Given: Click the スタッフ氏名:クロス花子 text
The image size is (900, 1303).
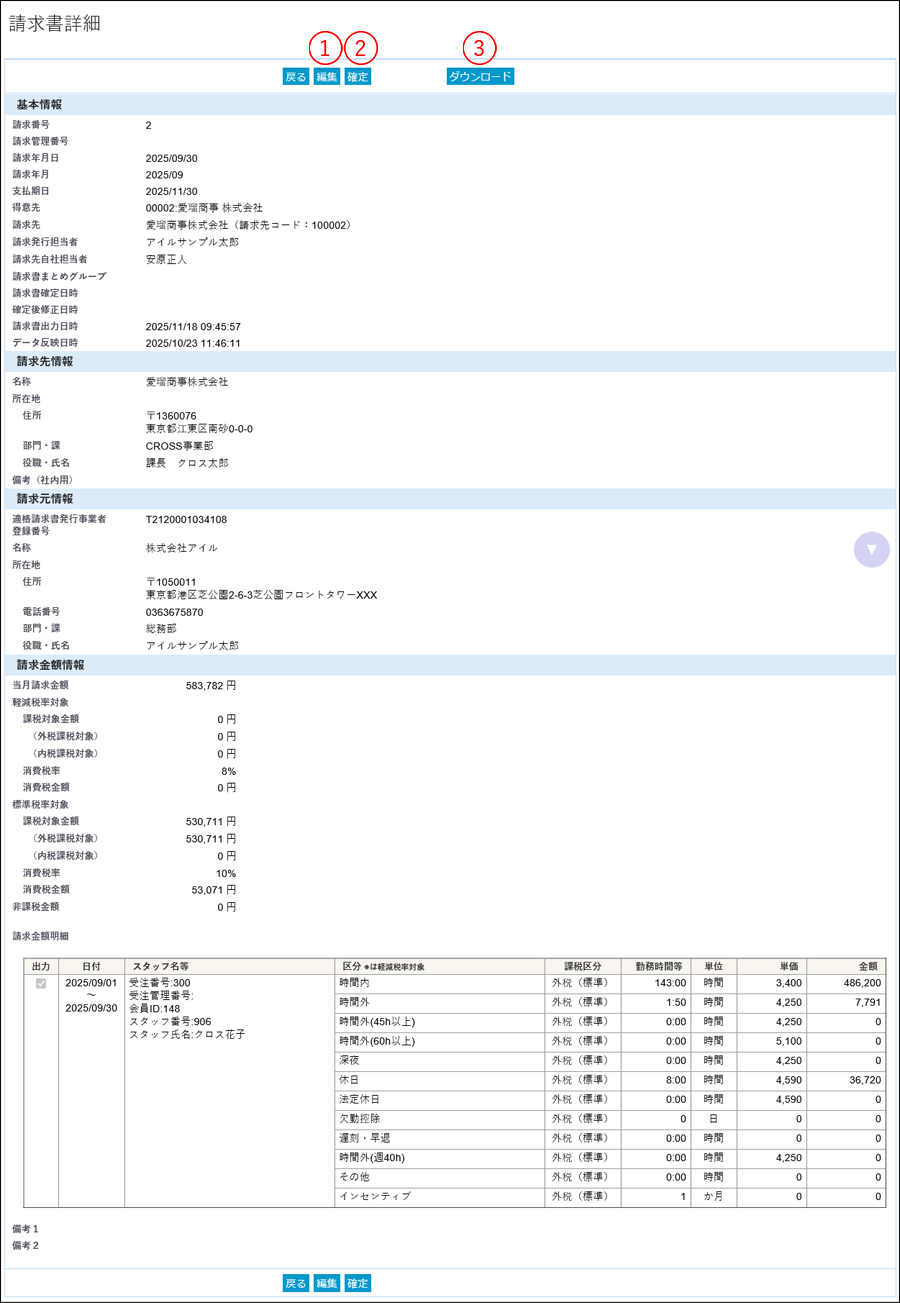Looking at the screenshot, I should point(187,1034).
